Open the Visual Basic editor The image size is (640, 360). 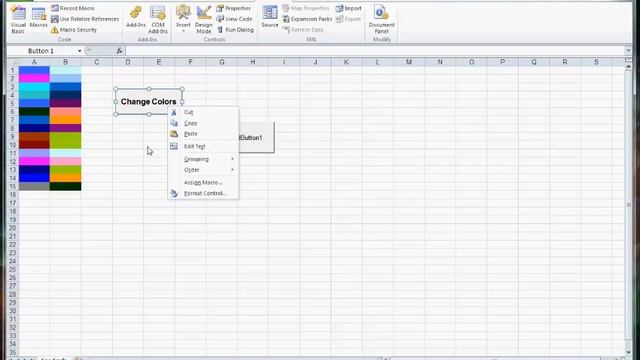point(18,20)
